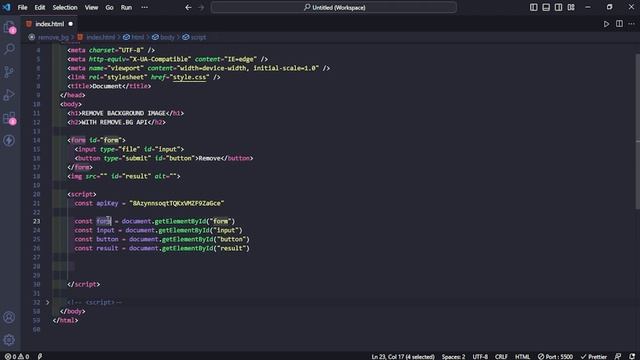
Task: Toggle Live Server Port : 5500
Action: point(555,356)
